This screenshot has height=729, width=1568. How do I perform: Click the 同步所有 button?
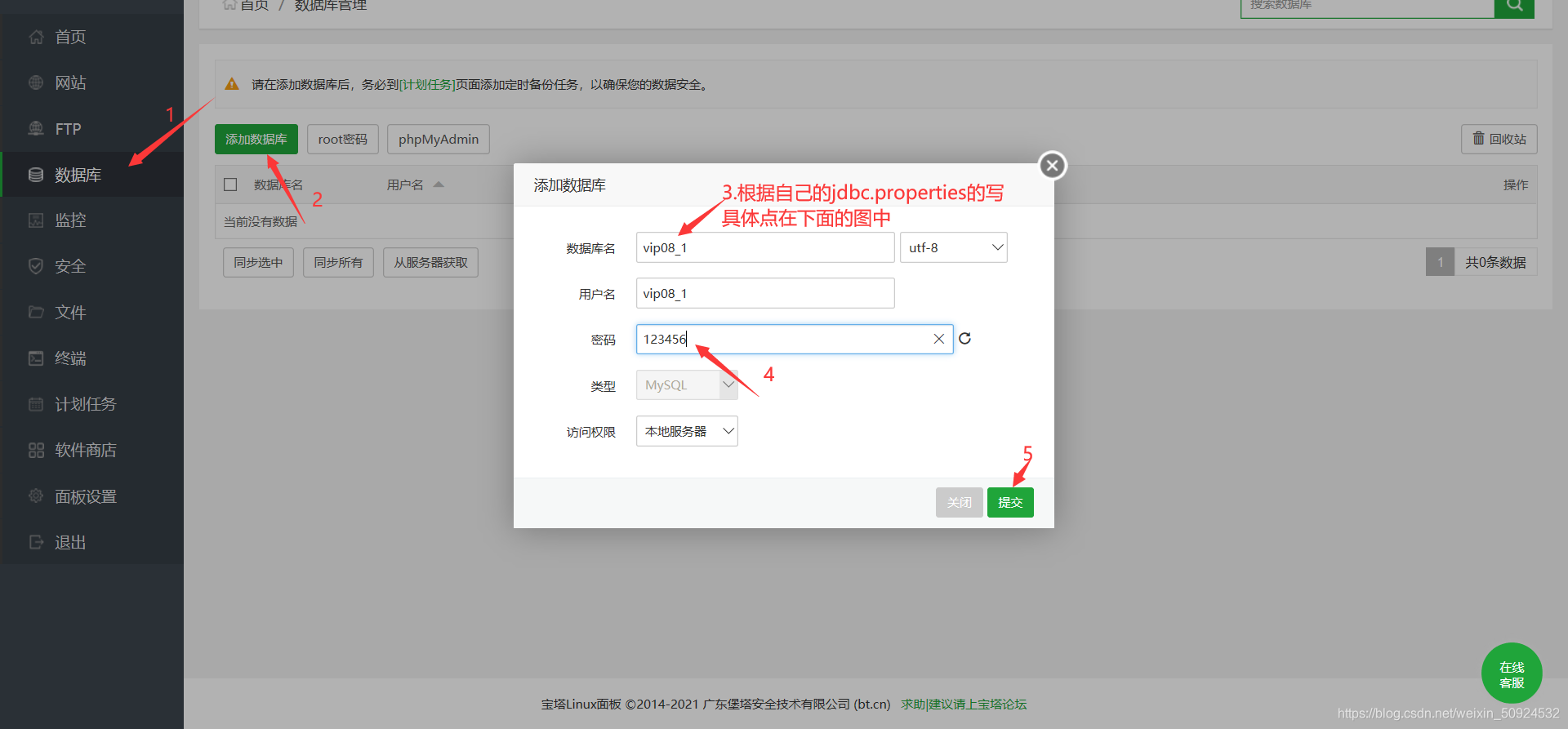338,262
